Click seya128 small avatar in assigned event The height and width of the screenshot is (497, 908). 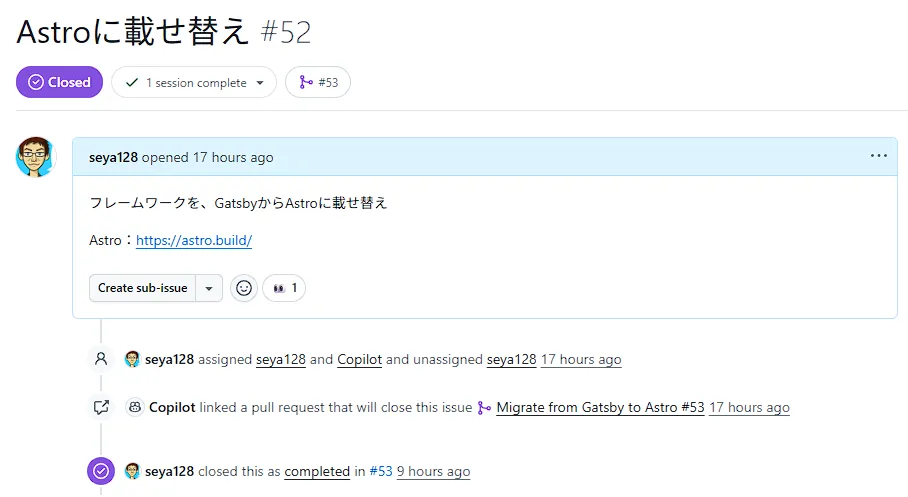(x=133, y=359)
